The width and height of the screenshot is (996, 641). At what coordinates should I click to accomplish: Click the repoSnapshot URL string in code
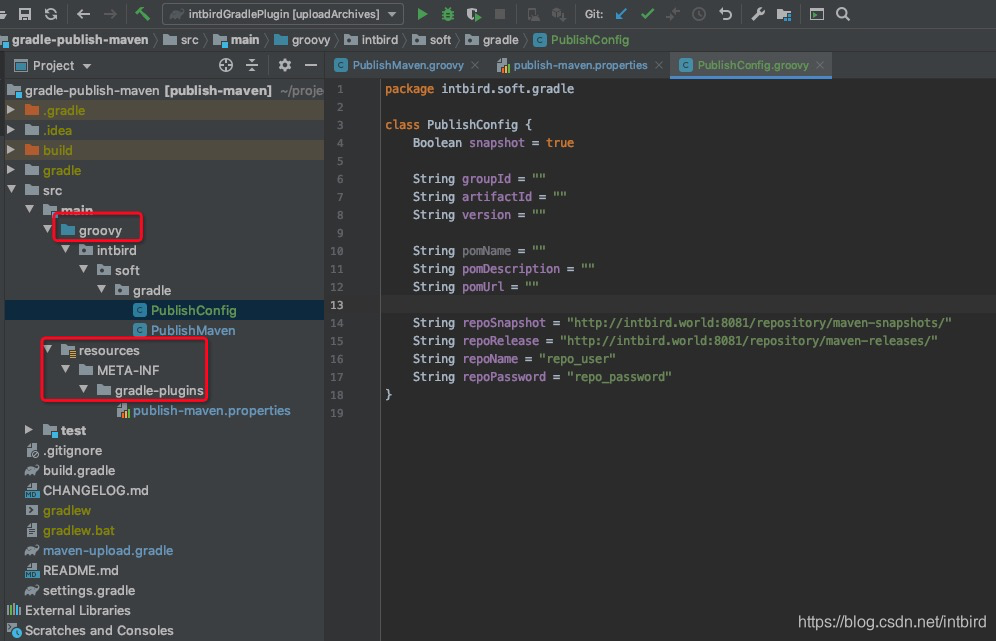pos(759,323)
